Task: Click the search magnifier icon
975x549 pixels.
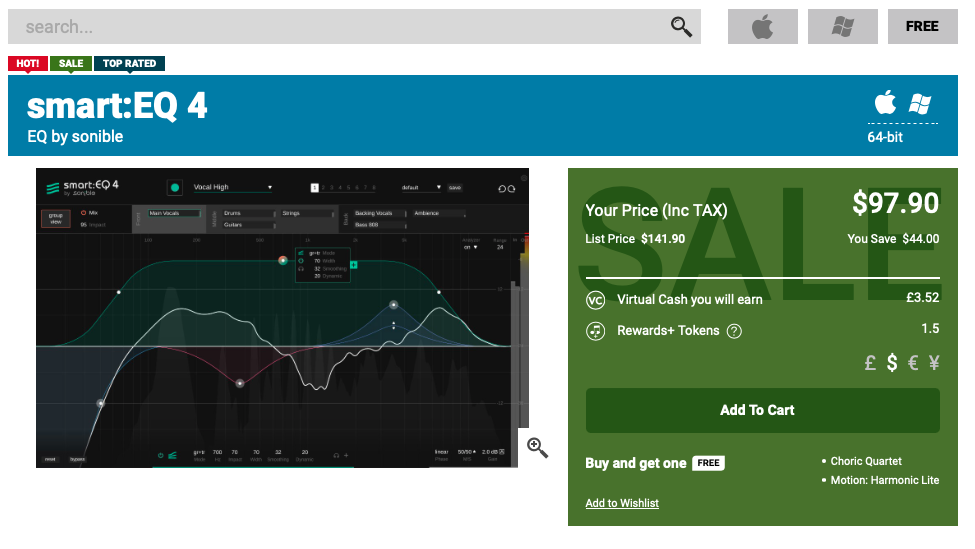Action: 681,27
